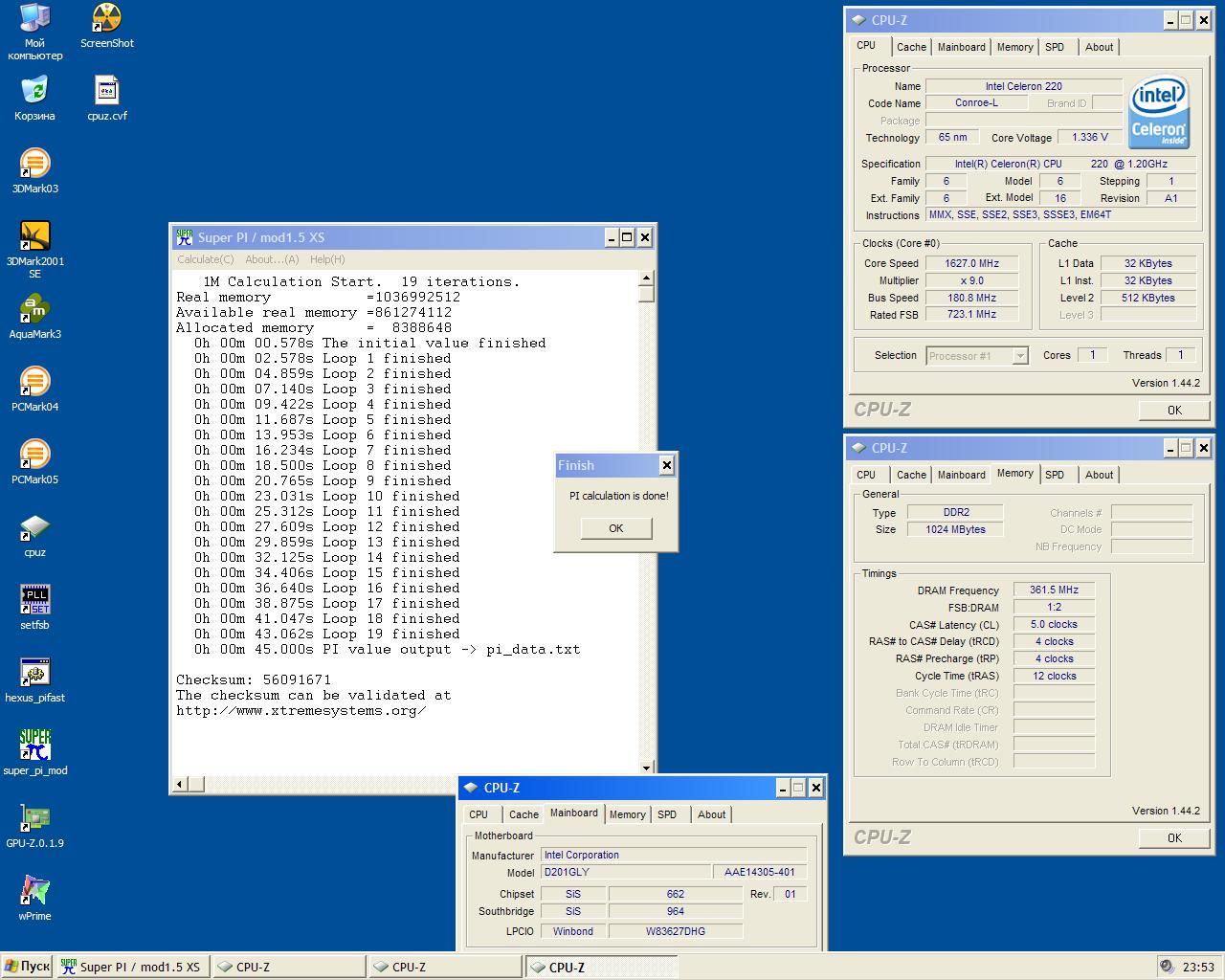Viewport: 1225px width, 980px height.
Task: Click the Core Voltage 1.336 V value
Action: [1091, 138]
